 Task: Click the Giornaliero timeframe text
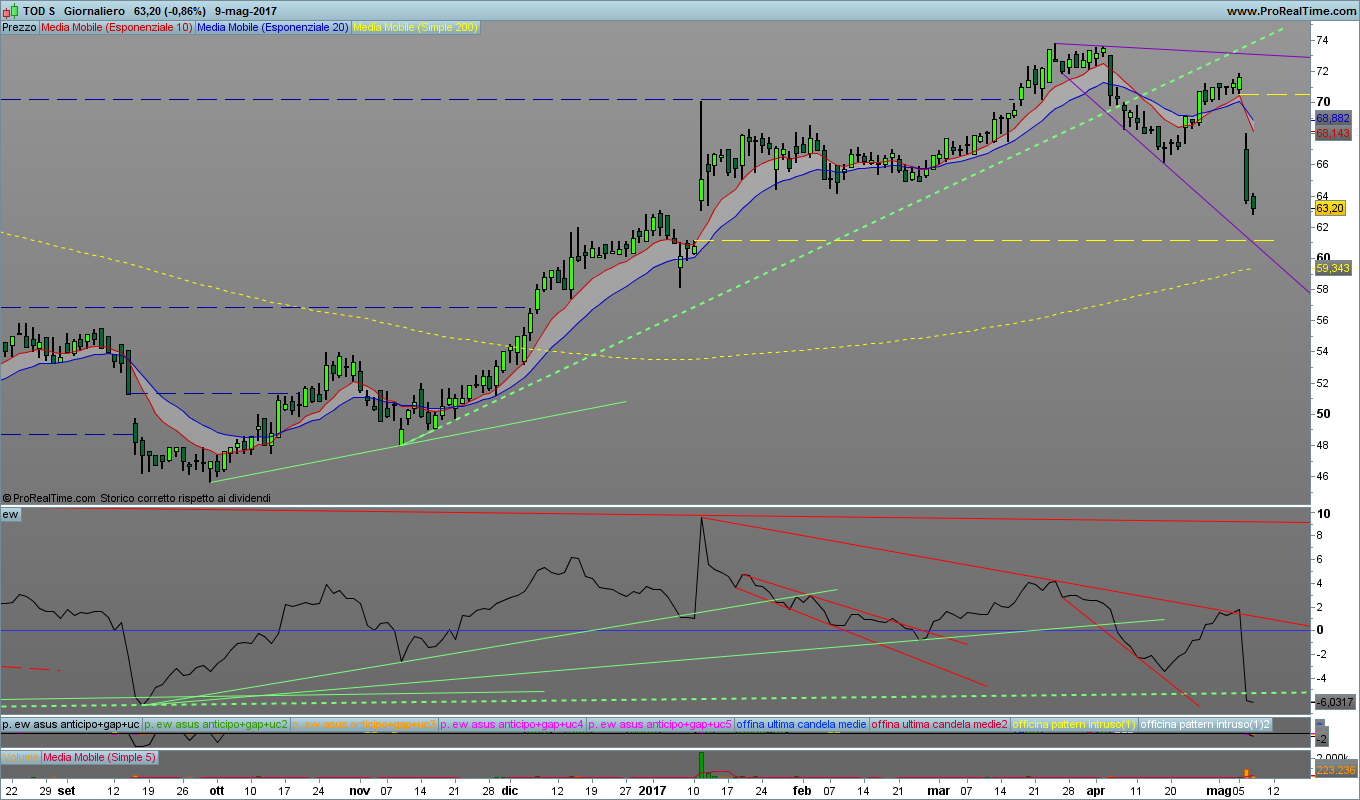point(95,10)
